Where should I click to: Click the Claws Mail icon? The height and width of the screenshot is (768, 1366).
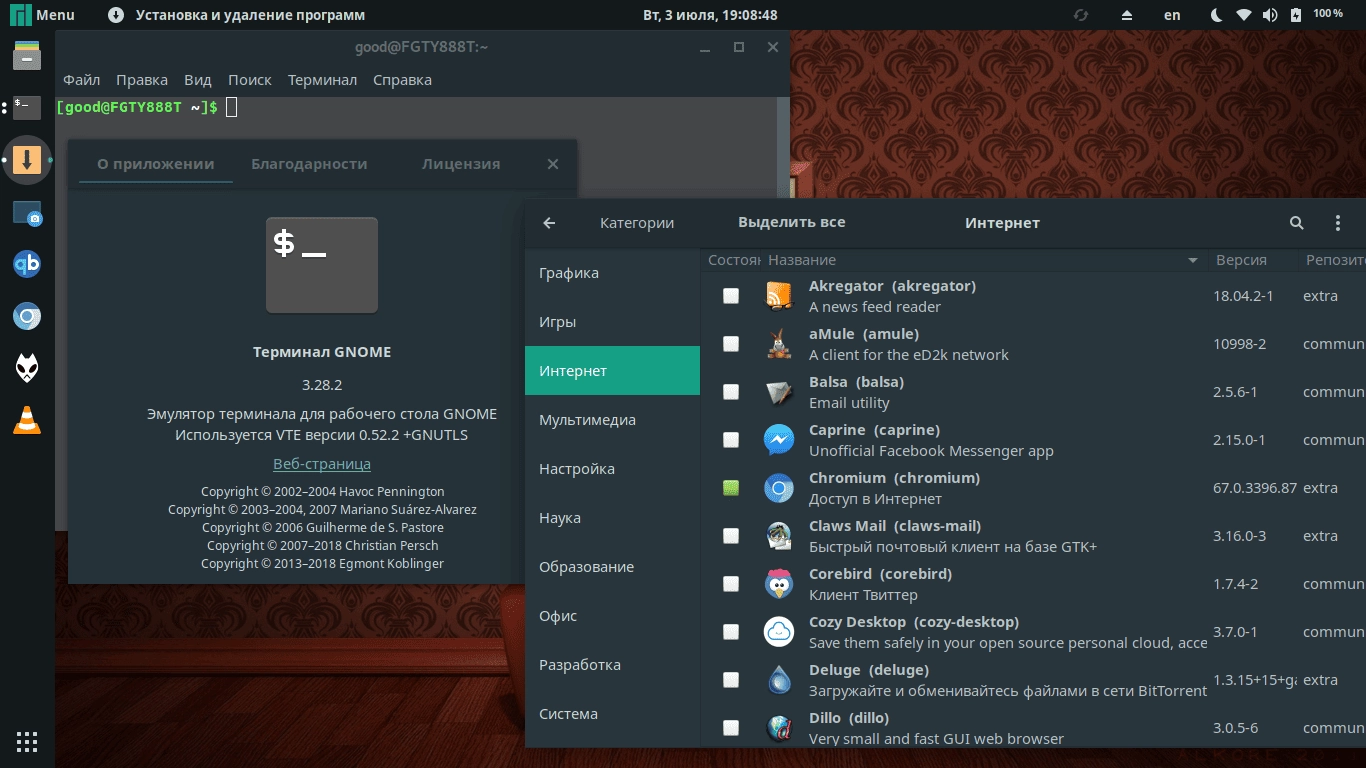(779, 536)
